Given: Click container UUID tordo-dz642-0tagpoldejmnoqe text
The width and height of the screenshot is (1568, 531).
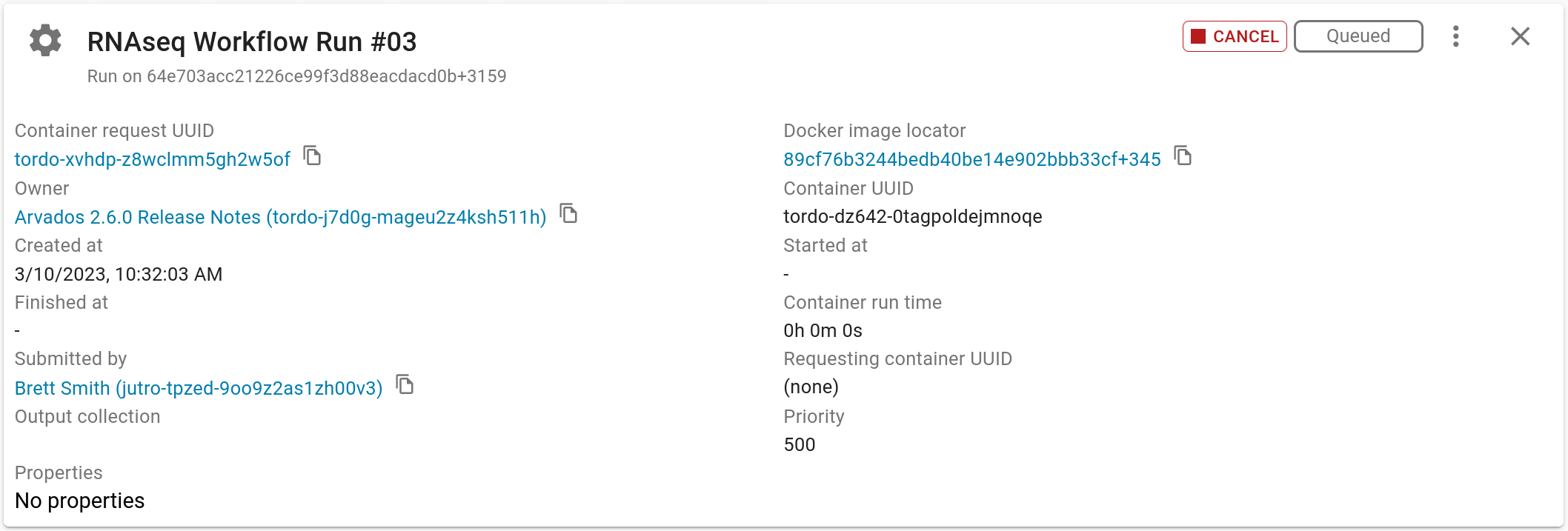Looking at the screenshot, I should point(913,216).
